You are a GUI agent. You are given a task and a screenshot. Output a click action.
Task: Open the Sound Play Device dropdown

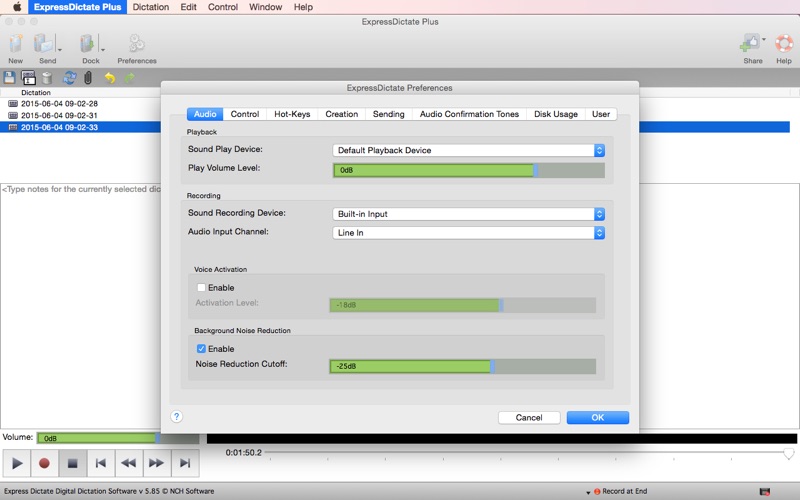[468, 151]
